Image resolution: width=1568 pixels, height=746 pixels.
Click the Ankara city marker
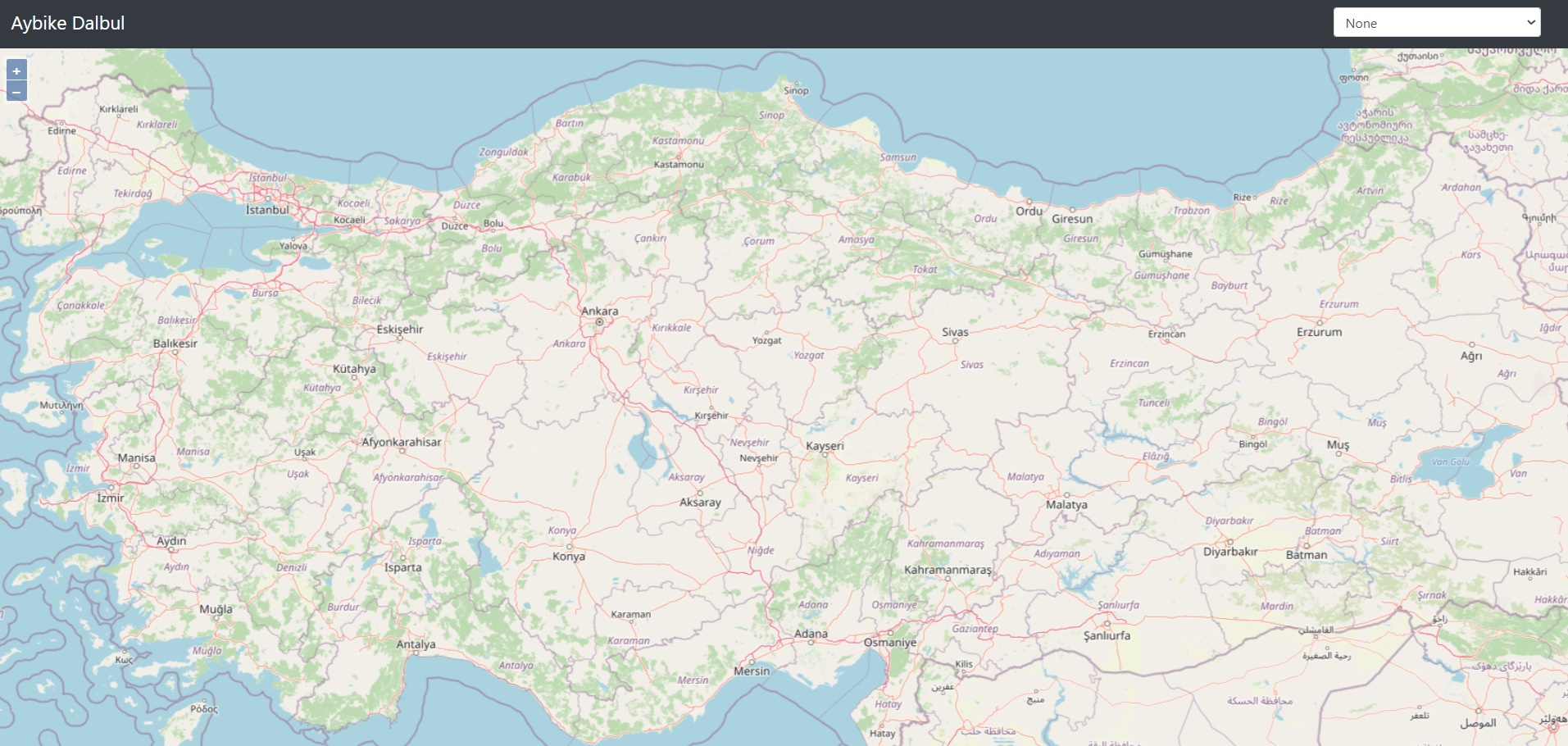click(x=599, y=322)
